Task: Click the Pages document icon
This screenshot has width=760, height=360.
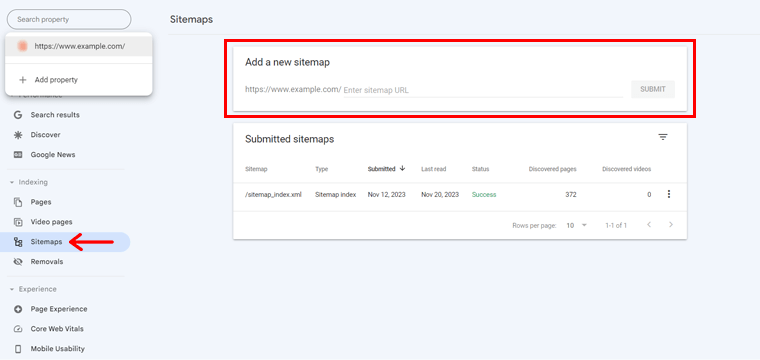Action: coord(18,202)
